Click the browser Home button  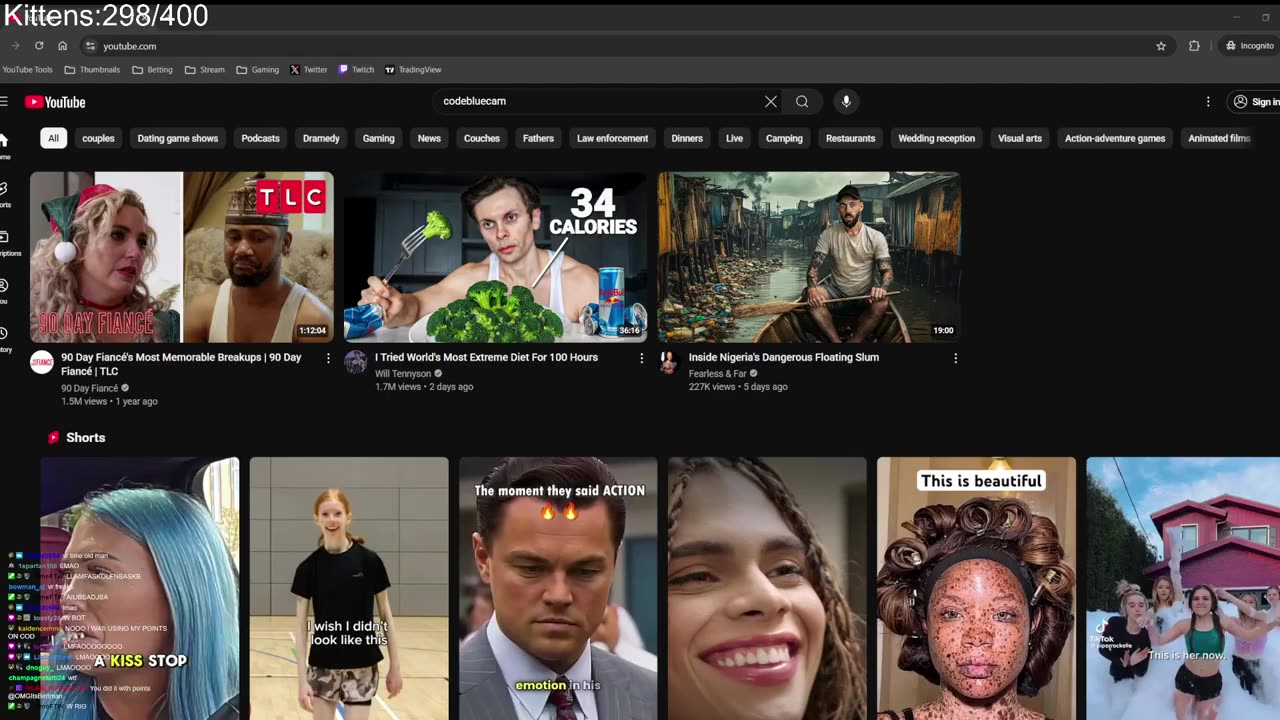click(x=62, y=46)
